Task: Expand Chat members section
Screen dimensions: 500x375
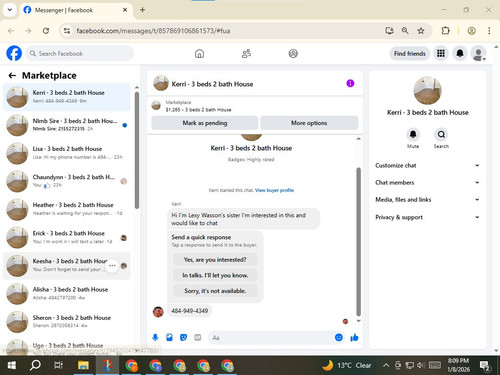Action: tap(427, 182)
